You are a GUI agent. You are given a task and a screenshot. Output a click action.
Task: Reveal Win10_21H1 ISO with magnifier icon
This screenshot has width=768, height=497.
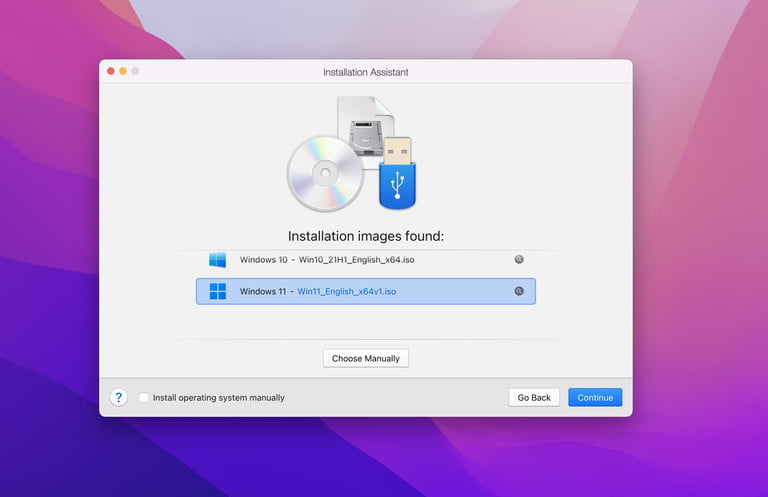click(x=519, y=260)
